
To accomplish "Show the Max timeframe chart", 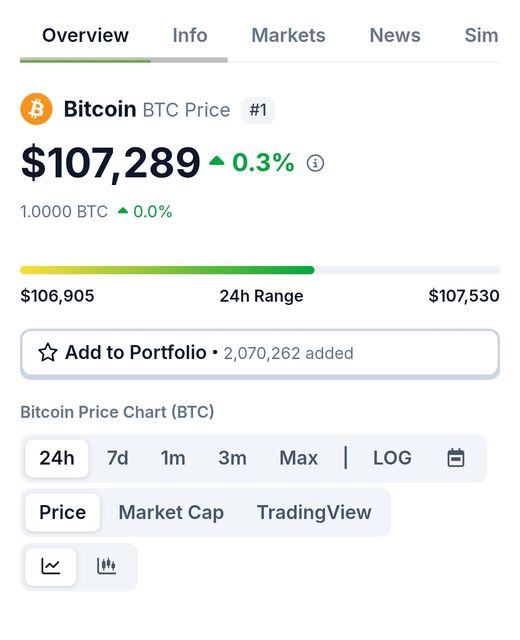I will pos(298,458).
